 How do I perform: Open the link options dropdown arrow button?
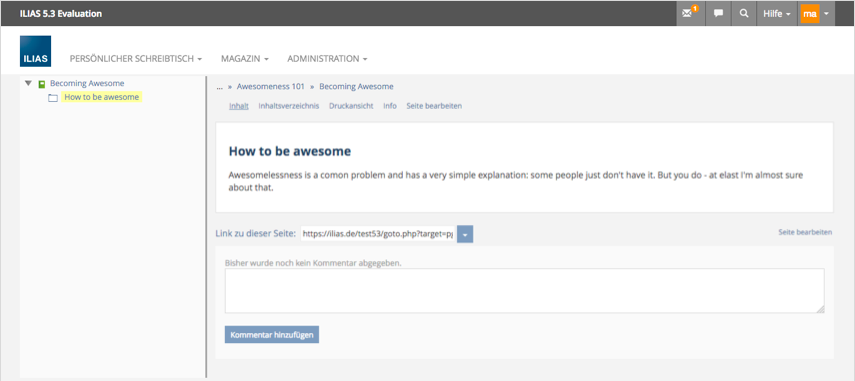[x=465, y=234]
